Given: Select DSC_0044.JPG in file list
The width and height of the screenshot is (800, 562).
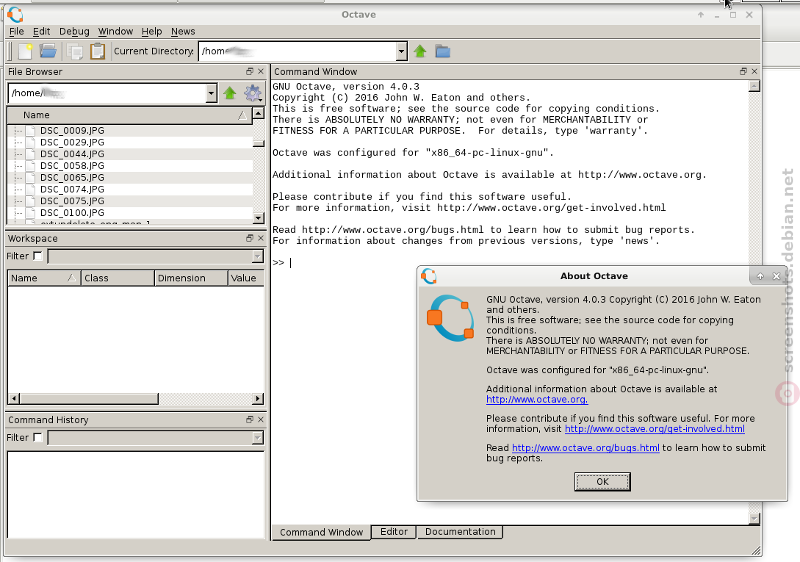Looking at the screenshot, I should (72, 154).
